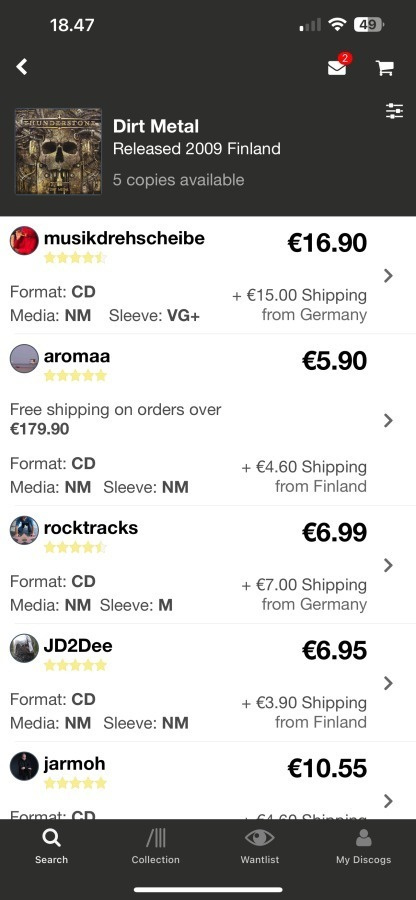Viewport: 416px width, 900px height.
Task: Open the Dirt Metal album cover thumbnail
Action: 58,152
